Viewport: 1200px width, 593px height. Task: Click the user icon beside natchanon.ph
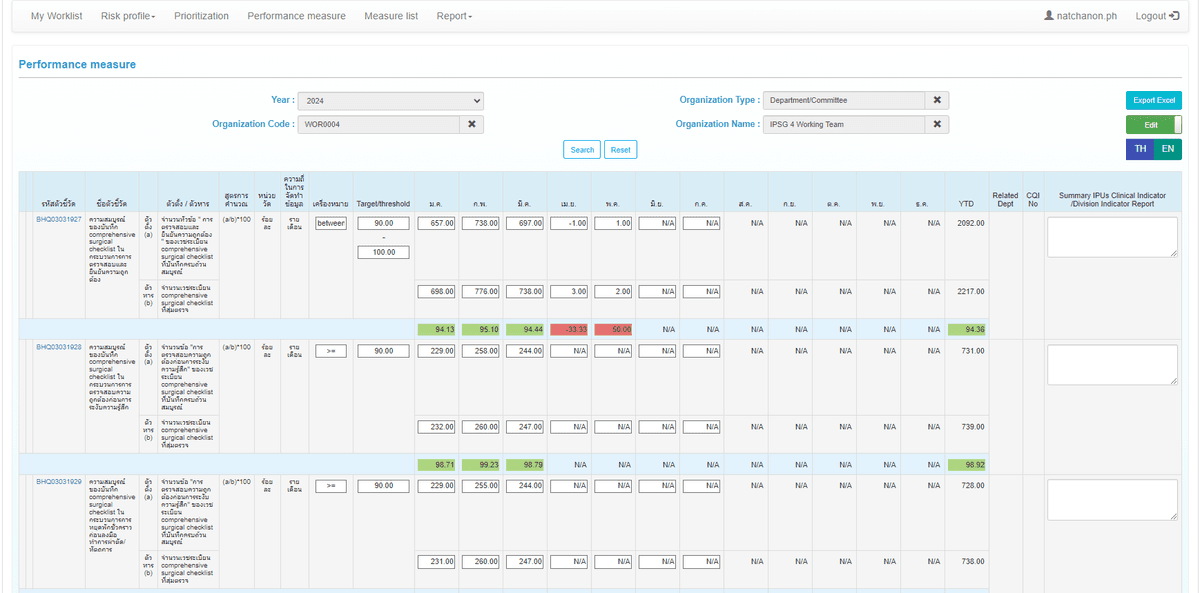pyautogui.click(x=1049, y=16)
